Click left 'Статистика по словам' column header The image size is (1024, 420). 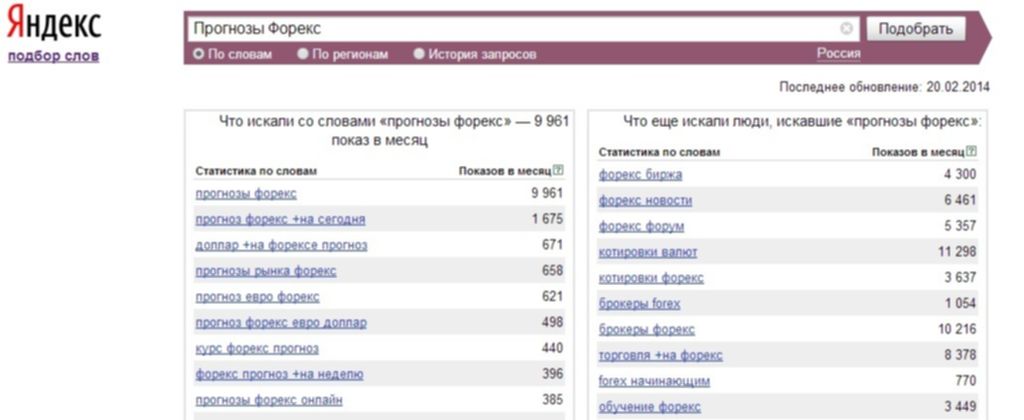(256, 171)
